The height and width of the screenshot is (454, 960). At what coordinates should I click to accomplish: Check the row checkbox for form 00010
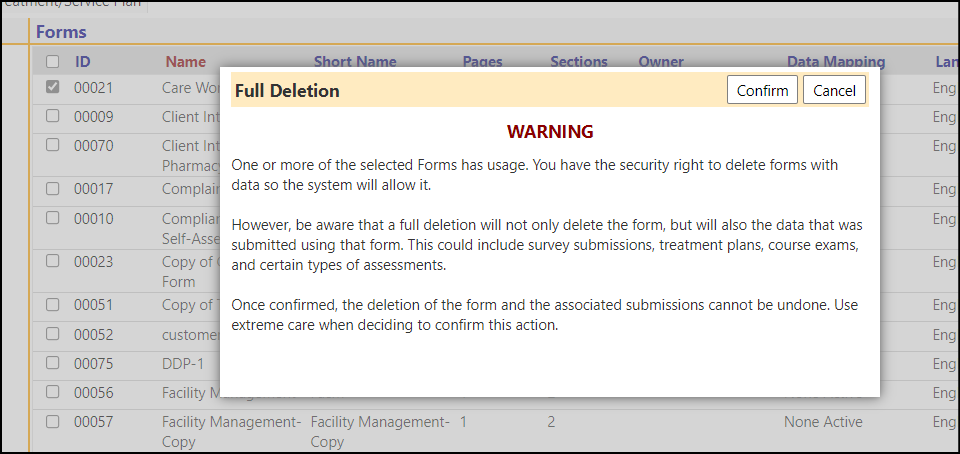(x=53, y=218)
